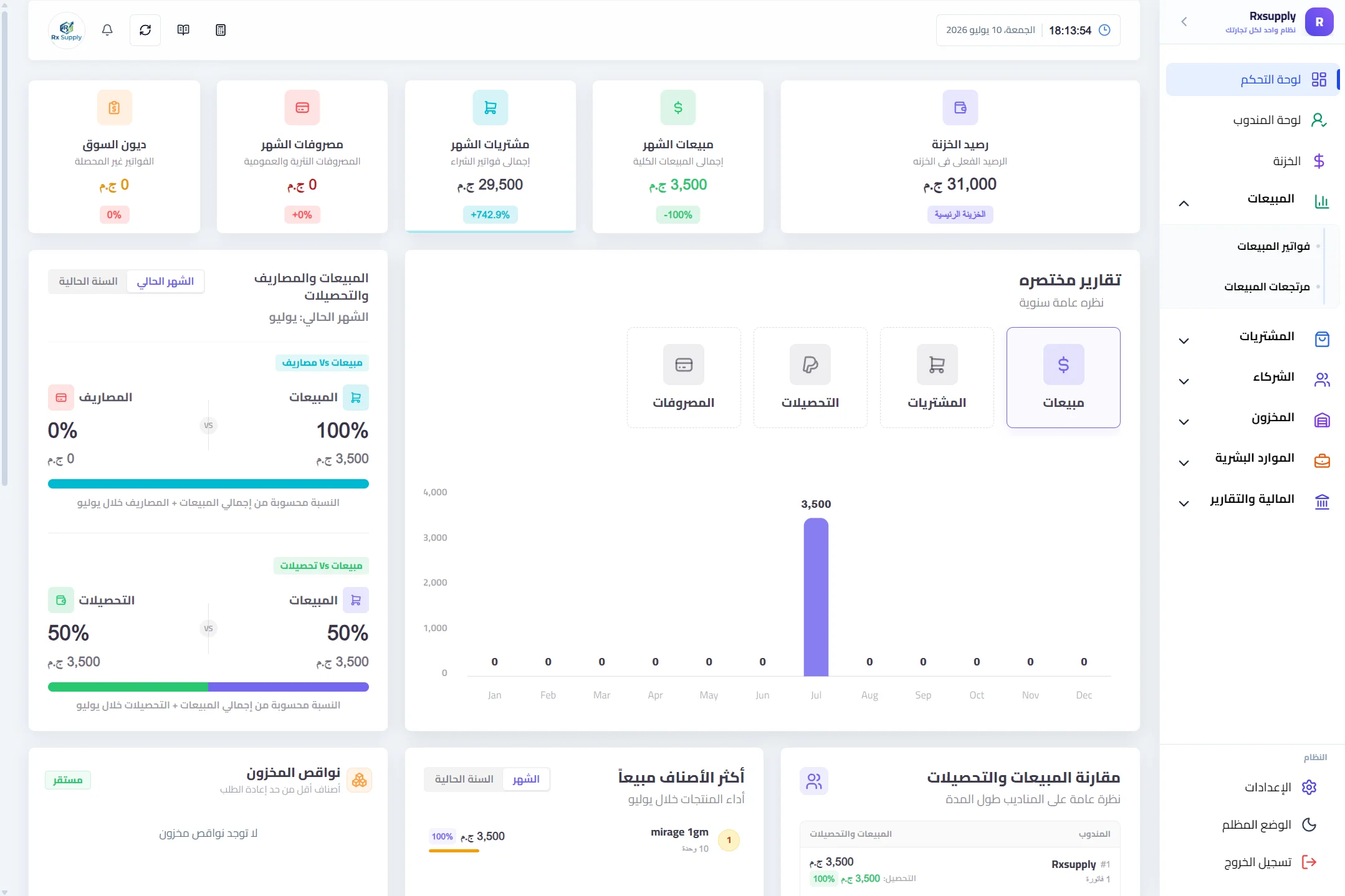This screenshot has height=896, width=1345.
Task: Click the clock icon beside time
Action: [1104, 30]
